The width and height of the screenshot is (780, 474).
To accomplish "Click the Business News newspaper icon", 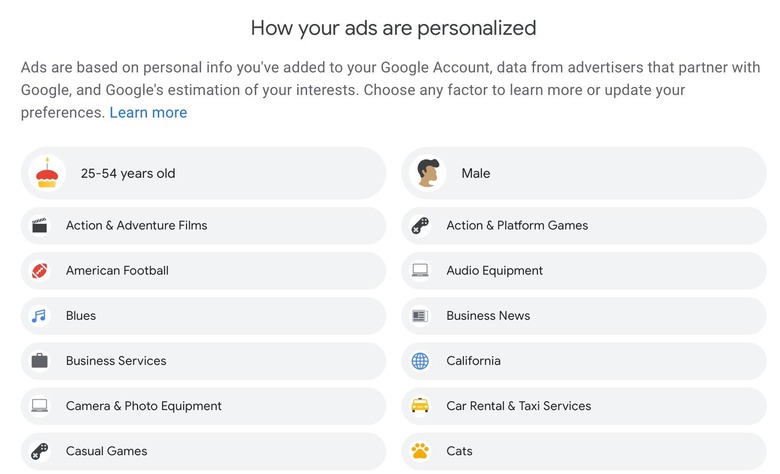I will [x=420, y=316].
